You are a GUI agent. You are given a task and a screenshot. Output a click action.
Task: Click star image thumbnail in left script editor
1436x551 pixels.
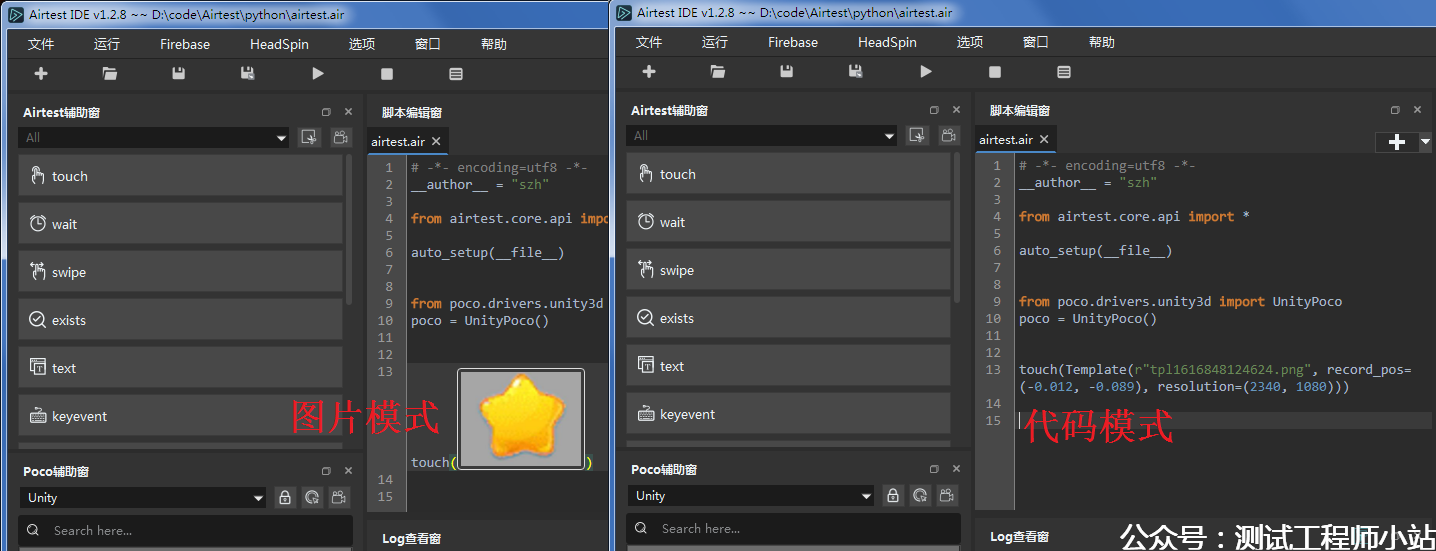pyautogui.click(x=521, y=420)
